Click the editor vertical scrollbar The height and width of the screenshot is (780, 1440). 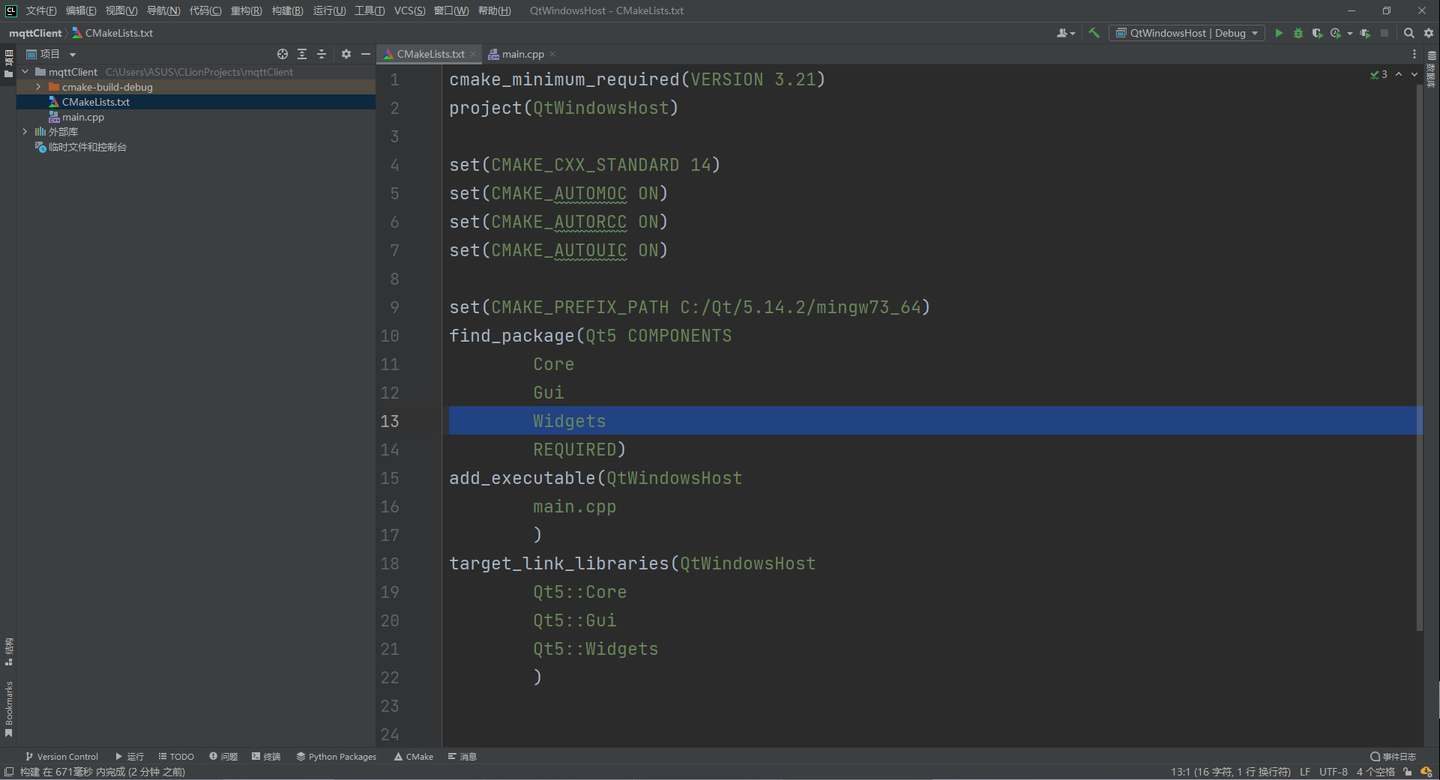[1419, 357]
